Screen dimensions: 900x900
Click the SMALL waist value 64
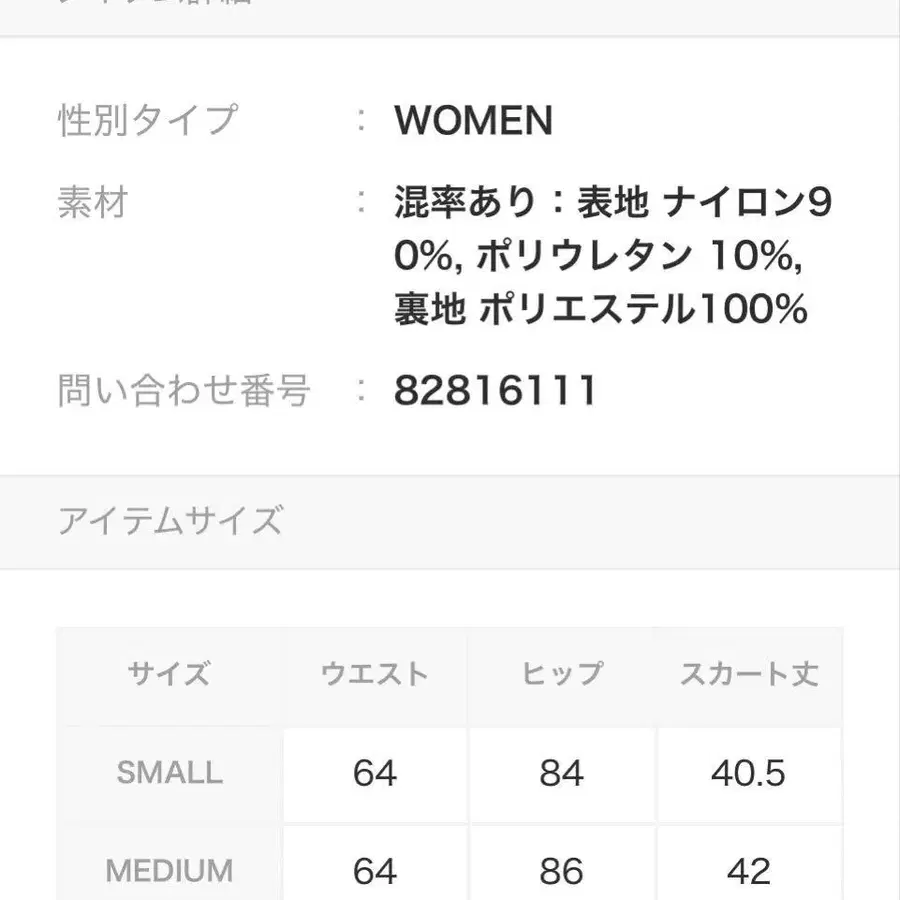(374, 773)
